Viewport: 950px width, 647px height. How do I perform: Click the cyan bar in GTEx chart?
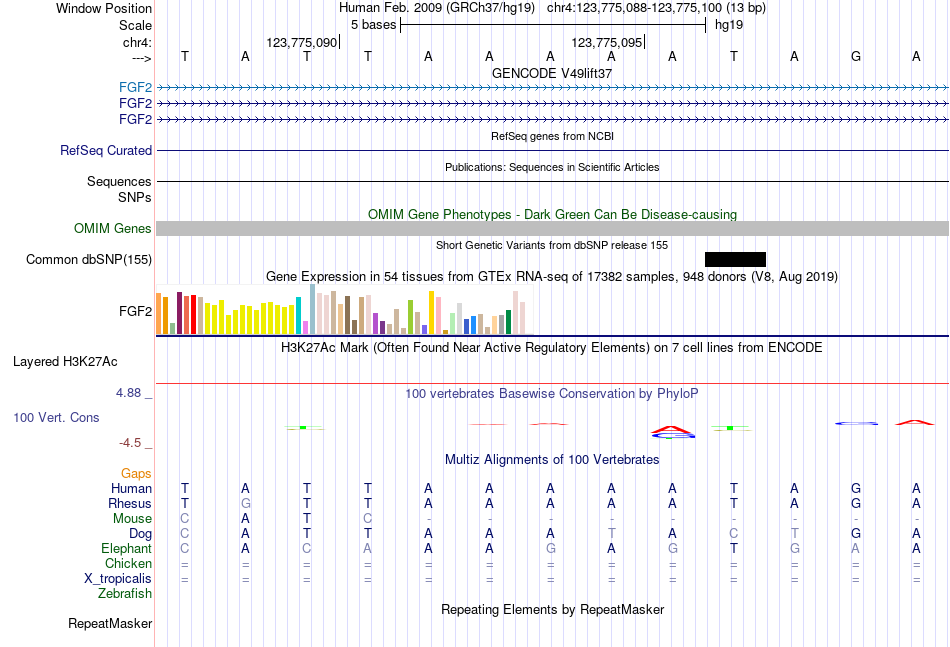coord(298,316)
